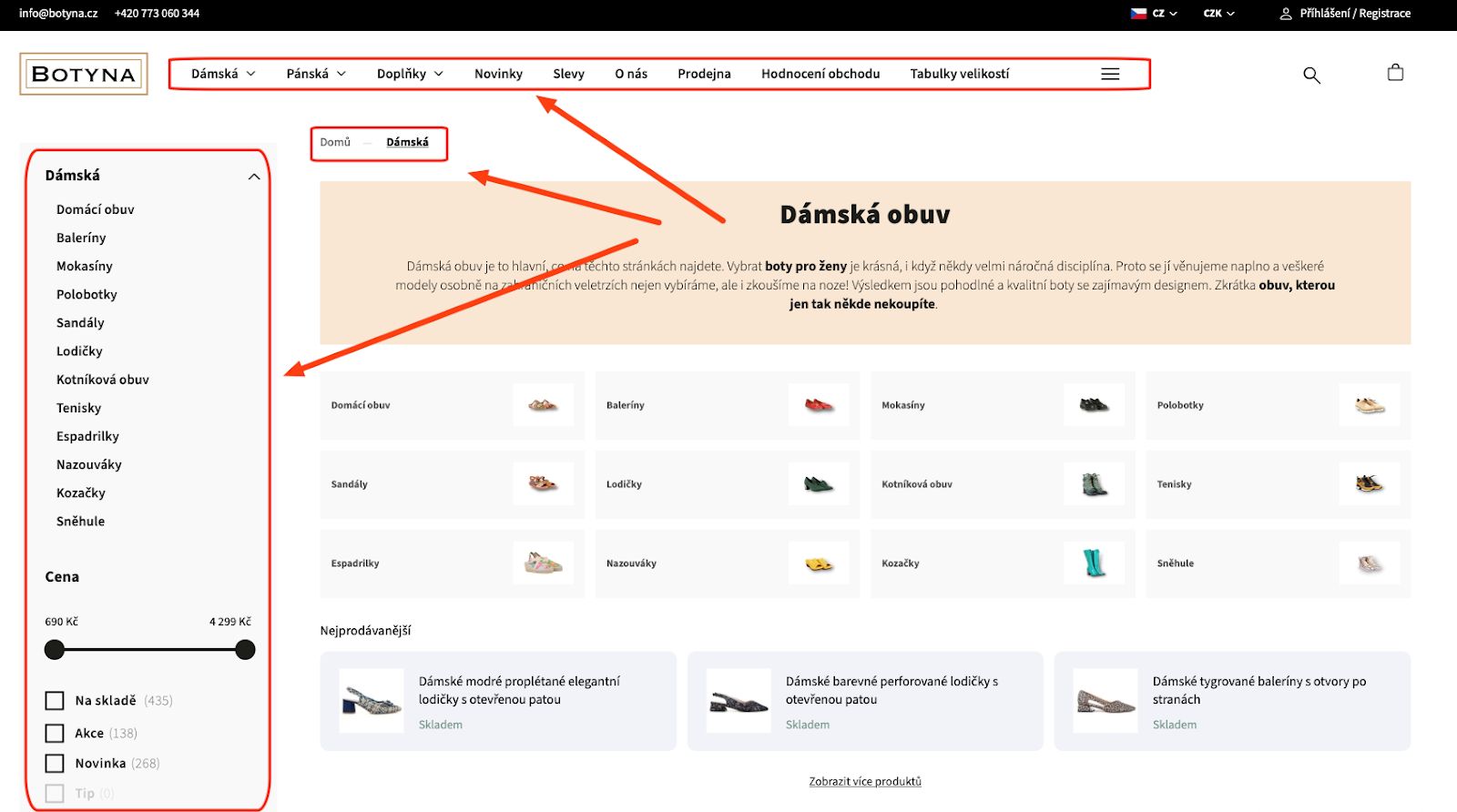Open the green Kozačky boot thumbnail
The image size is (1457, 812).
pos(1094,563)
